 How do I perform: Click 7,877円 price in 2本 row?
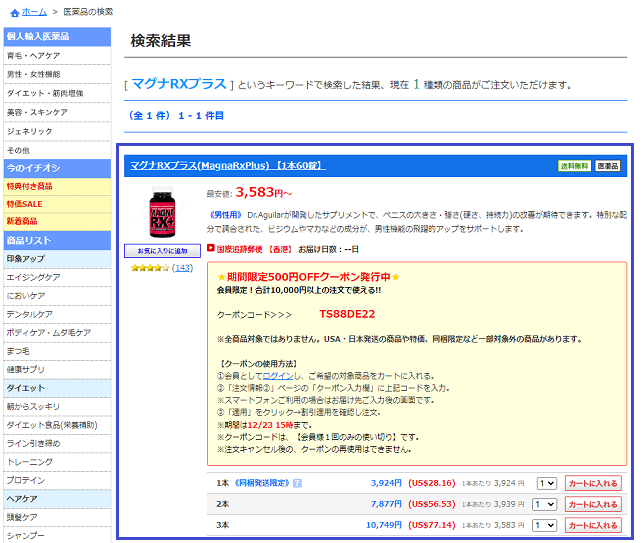pyautogui.click(x=386, y=504)
